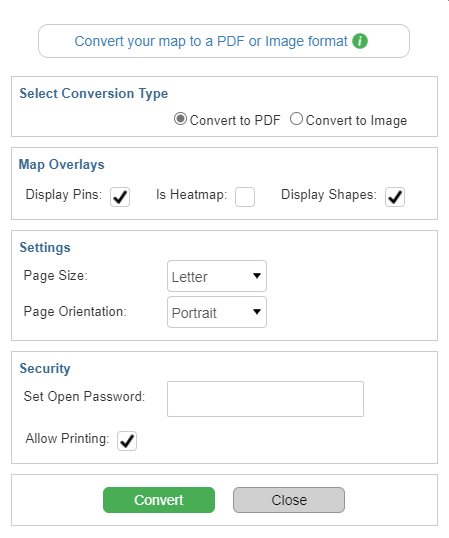This screenshot has width=449, height=538.
Task: Click the Allow Printing label
Action: [x=67, y=438]
